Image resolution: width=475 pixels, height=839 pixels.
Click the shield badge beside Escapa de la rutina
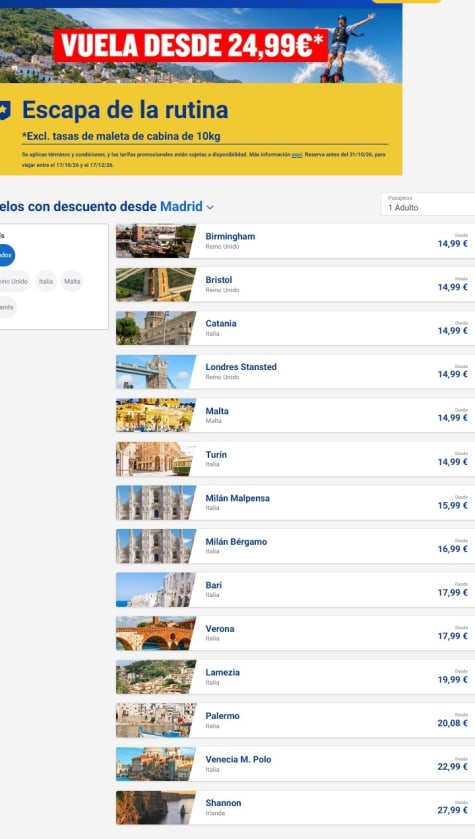pyautogui.click(x=4, y=110)
